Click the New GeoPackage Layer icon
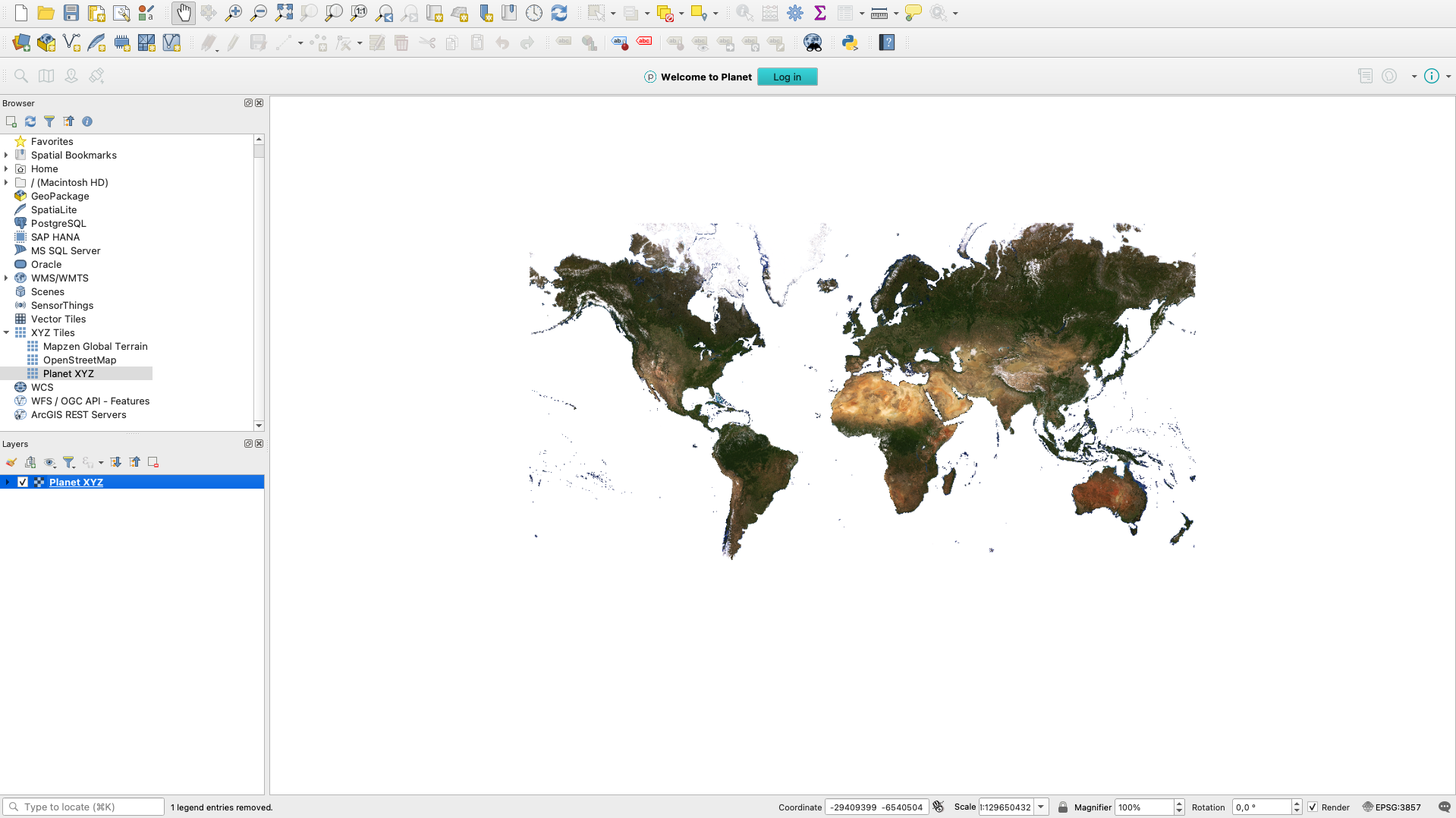The image size is (1456, 818). click(x=46, y=42)
